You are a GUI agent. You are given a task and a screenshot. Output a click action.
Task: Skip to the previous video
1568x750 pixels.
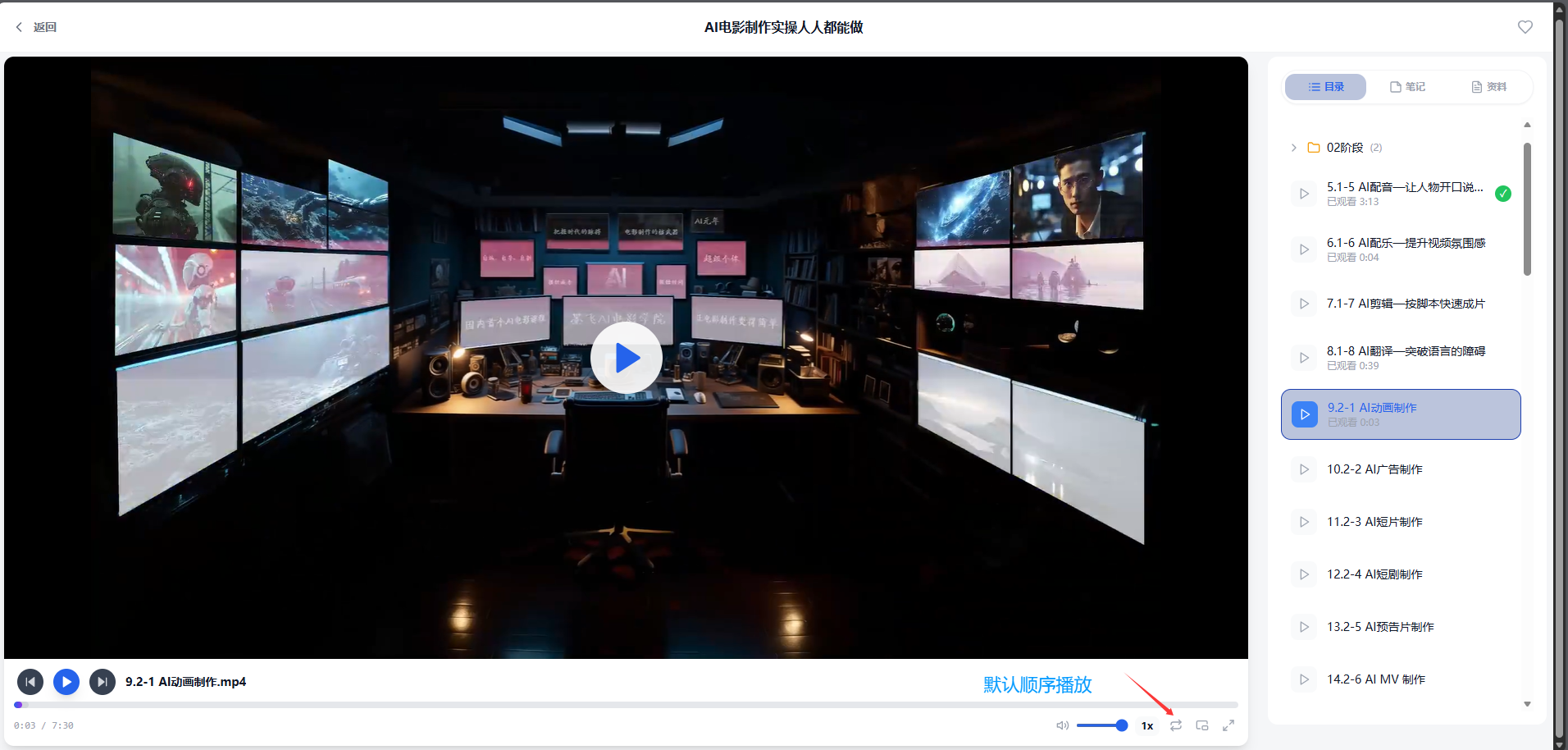tap(30, 682)
